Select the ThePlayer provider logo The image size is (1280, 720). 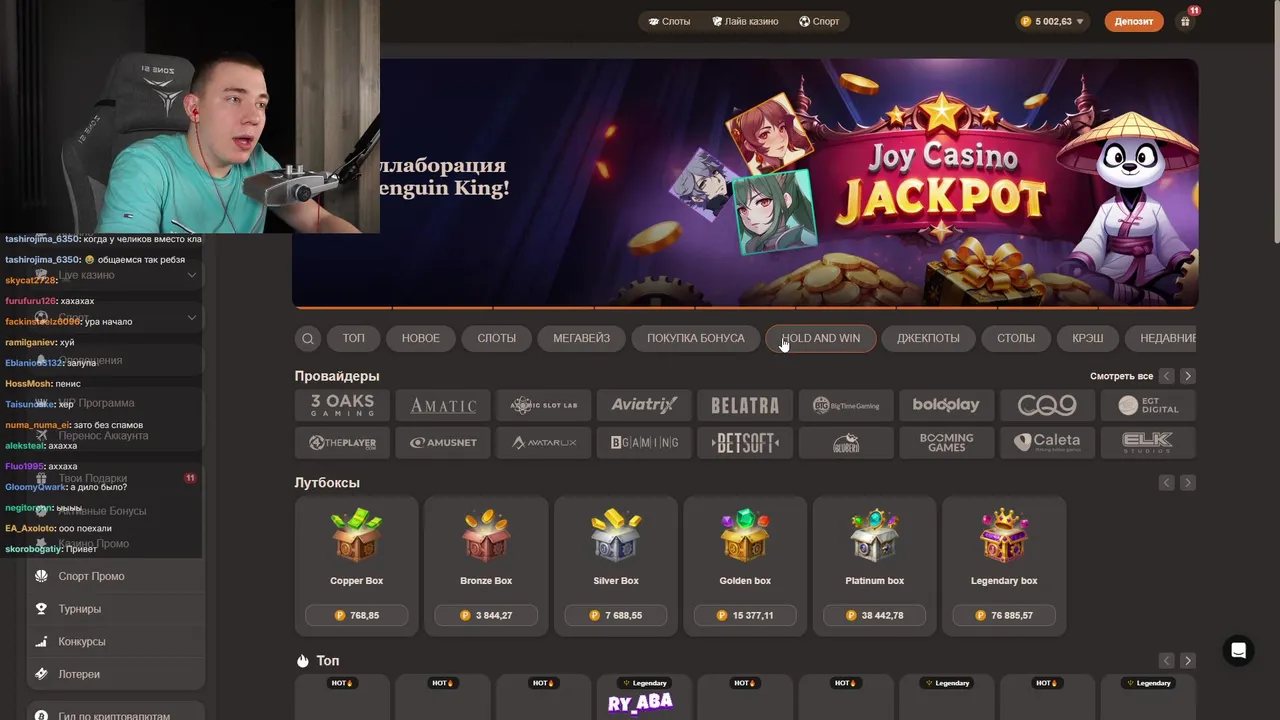[343, 442]
